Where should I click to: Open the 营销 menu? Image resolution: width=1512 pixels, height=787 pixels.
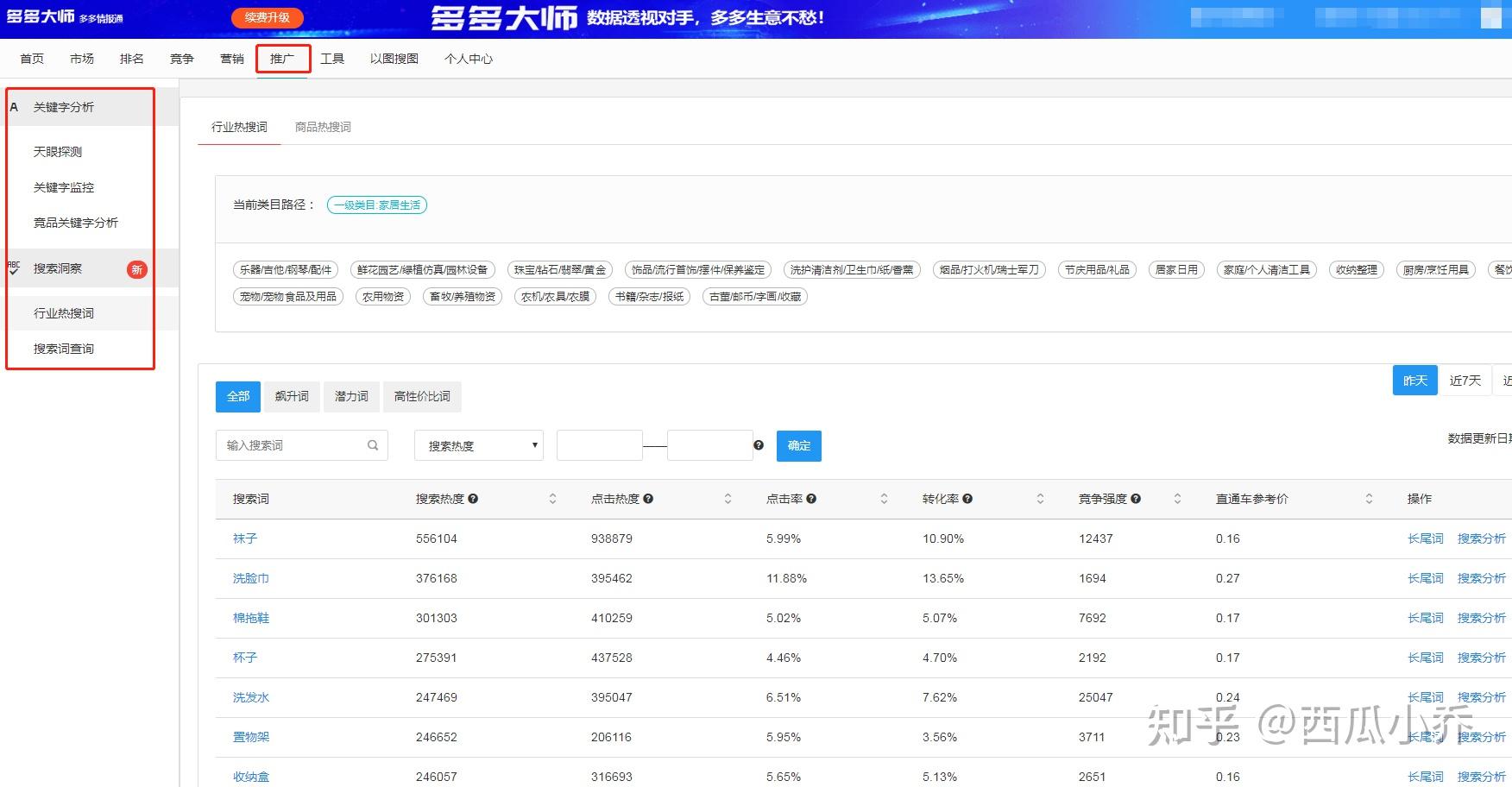[x=232, y=59]
